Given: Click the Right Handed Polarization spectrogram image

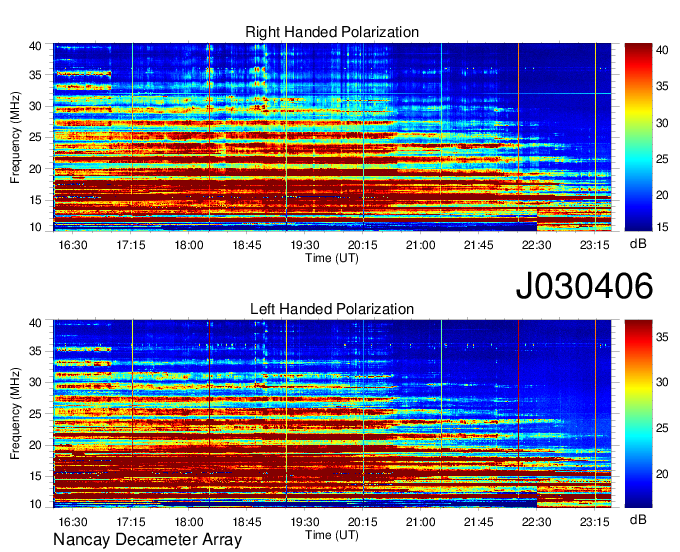Looking at the screenshot, I should point(332,137).
